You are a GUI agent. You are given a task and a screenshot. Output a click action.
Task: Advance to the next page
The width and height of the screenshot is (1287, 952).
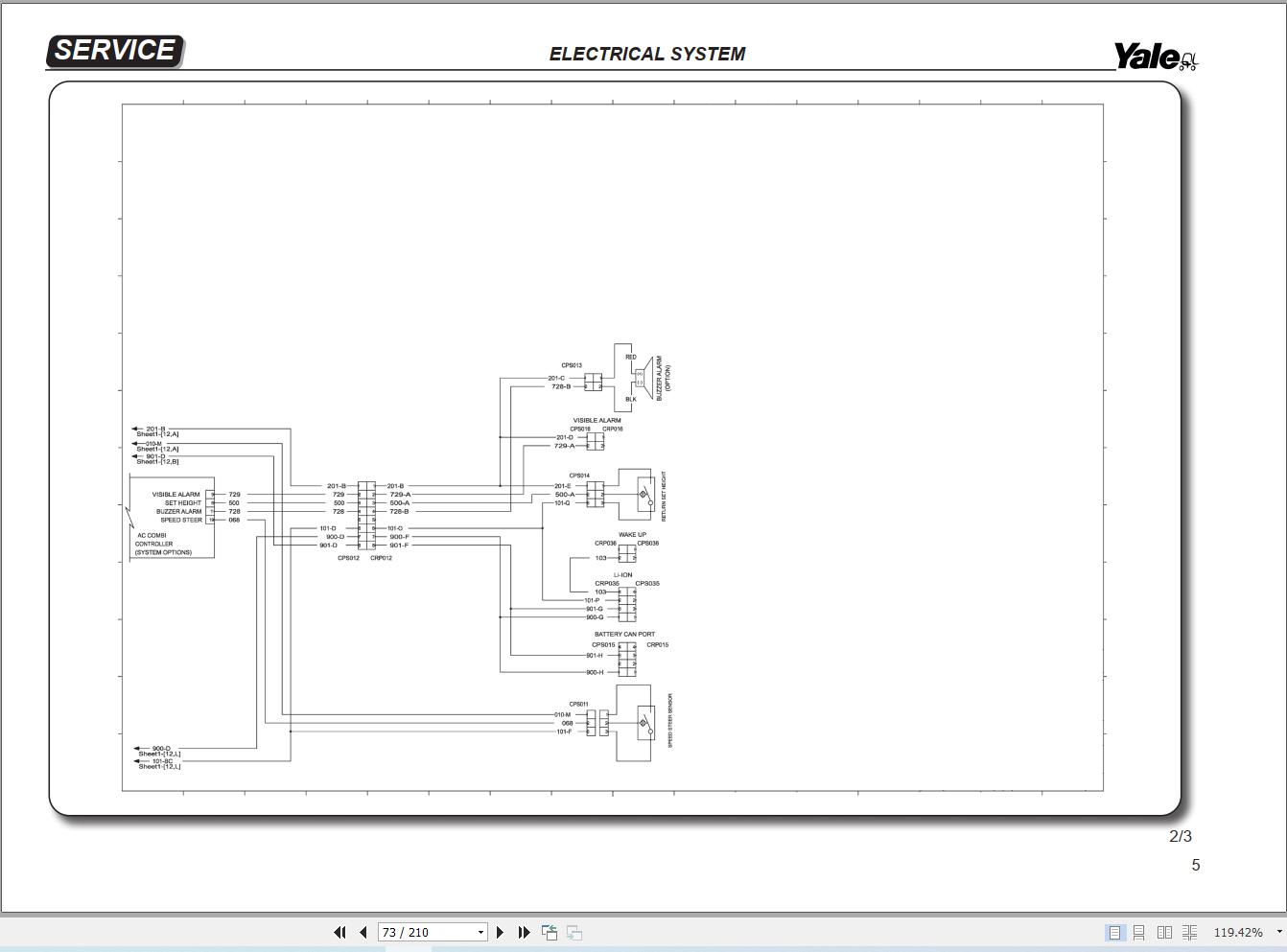tap(500, 932)
